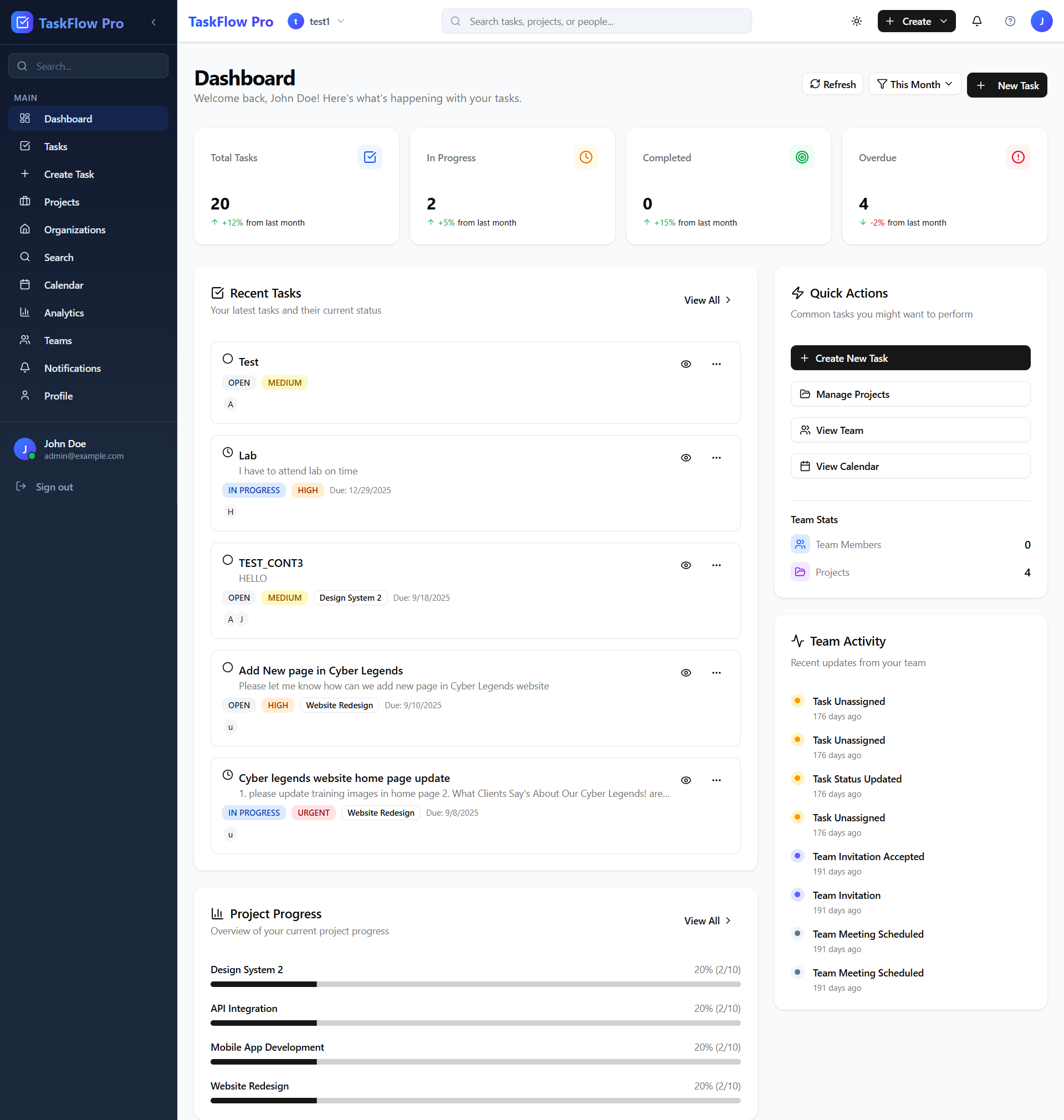
Task: Click the Completed target icon
Action: [802, 157]
